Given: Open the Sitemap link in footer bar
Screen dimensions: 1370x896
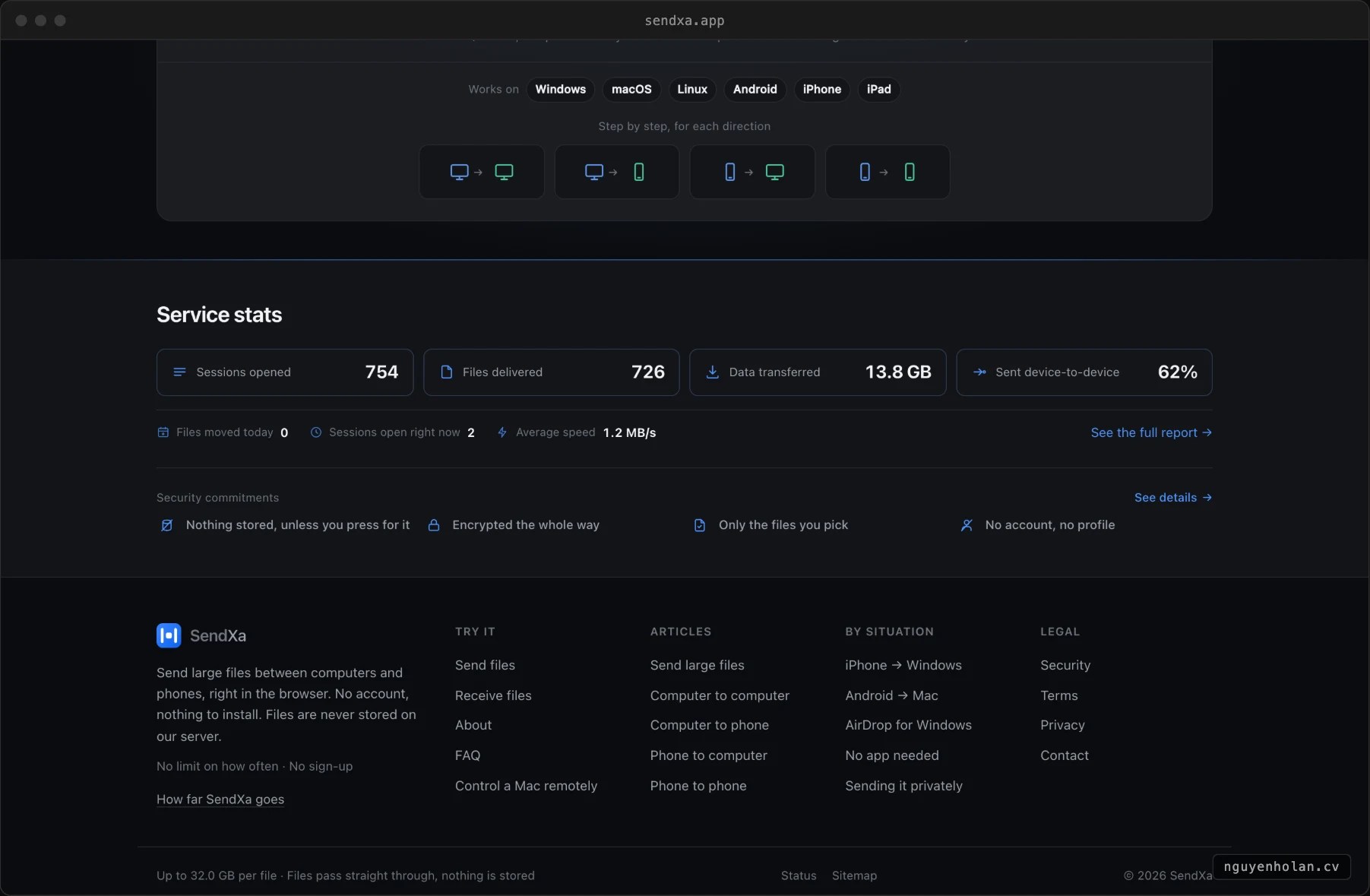Looking at the screenshot, I should click(854, 875).
